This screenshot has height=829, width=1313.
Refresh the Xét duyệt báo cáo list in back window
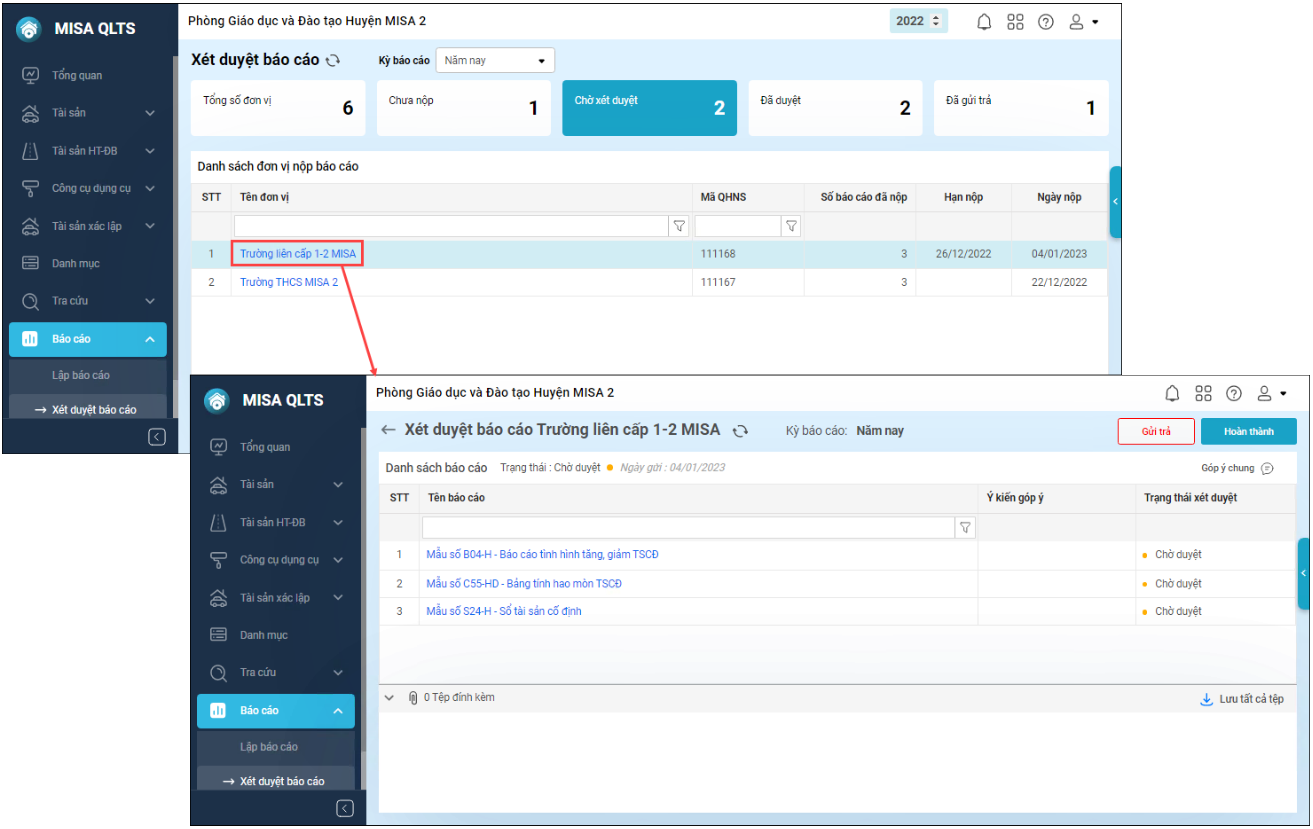[333, 60]
